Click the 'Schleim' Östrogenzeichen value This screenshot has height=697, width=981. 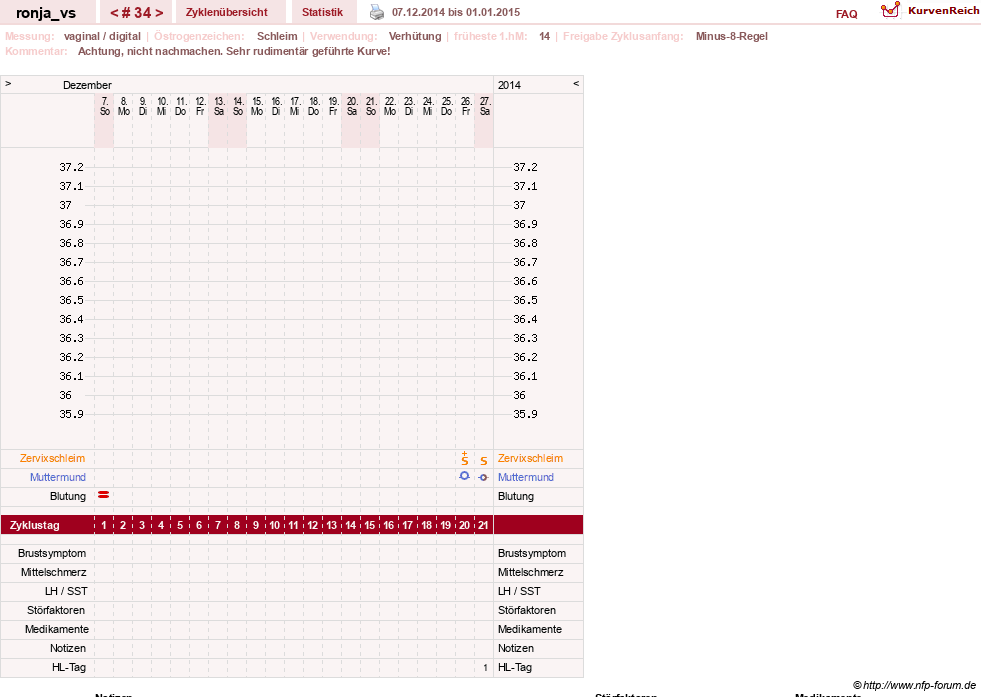point(277,36)
